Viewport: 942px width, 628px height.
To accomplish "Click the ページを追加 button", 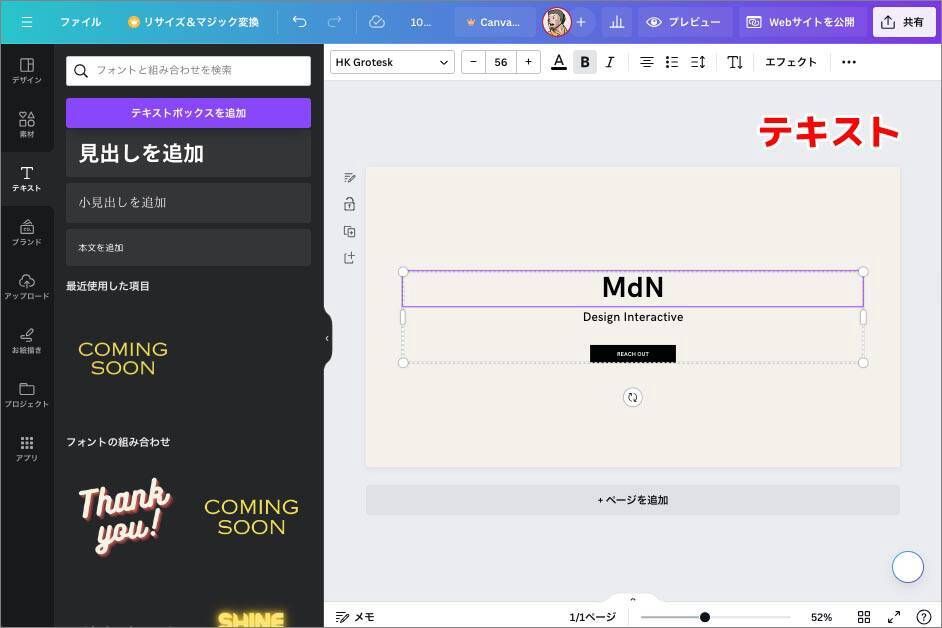I will 632,500.
